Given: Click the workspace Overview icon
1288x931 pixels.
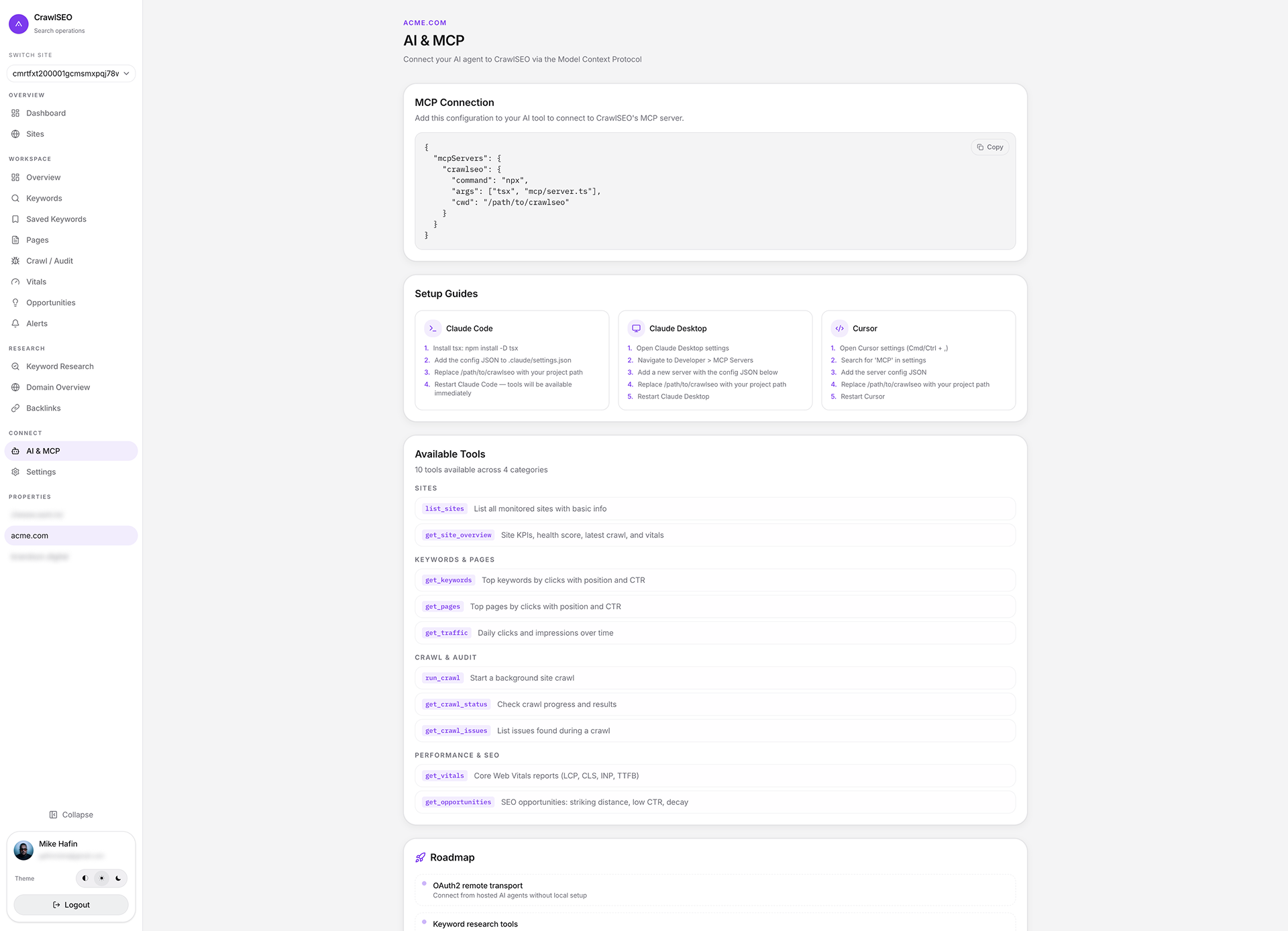Looking at the screenshot, I should (15, 178).
